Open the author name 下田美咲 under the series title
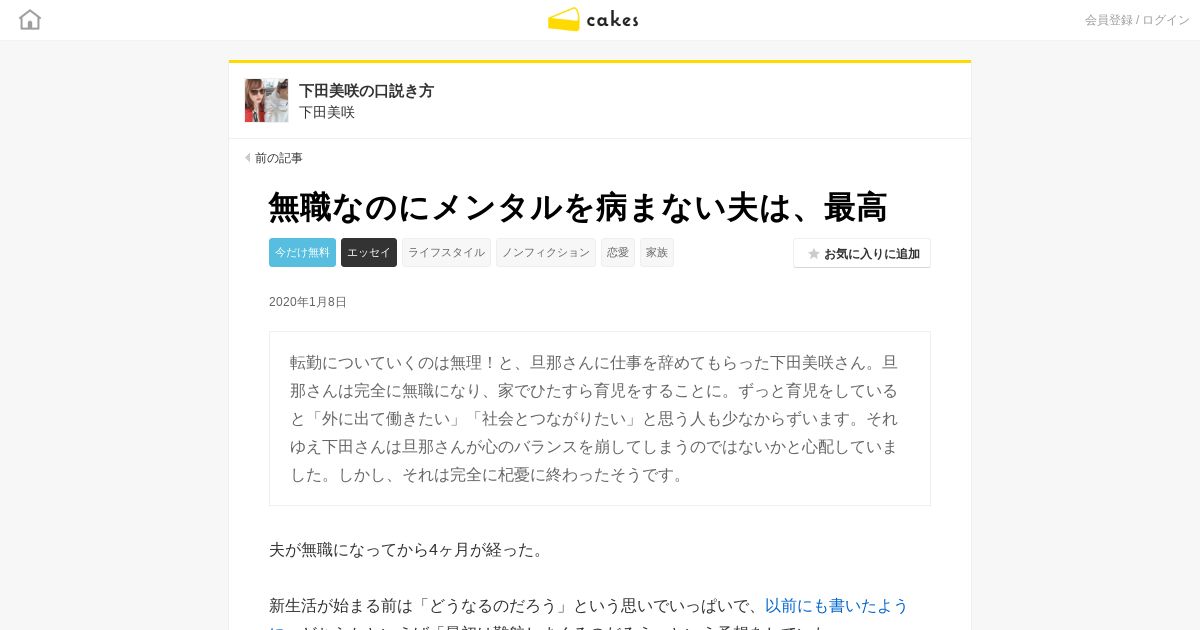The height and width of the screenshot is (630, 1200). (x=327, y=112)
